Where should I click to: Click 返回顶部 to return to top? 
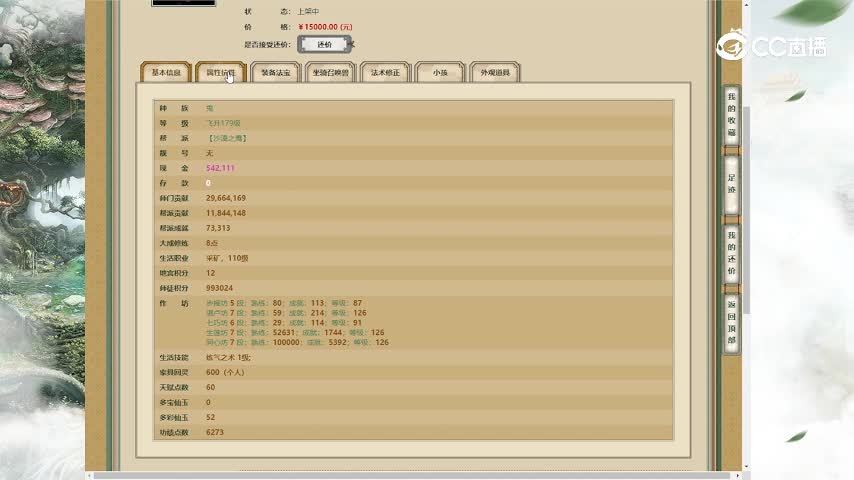coord(731,322)
